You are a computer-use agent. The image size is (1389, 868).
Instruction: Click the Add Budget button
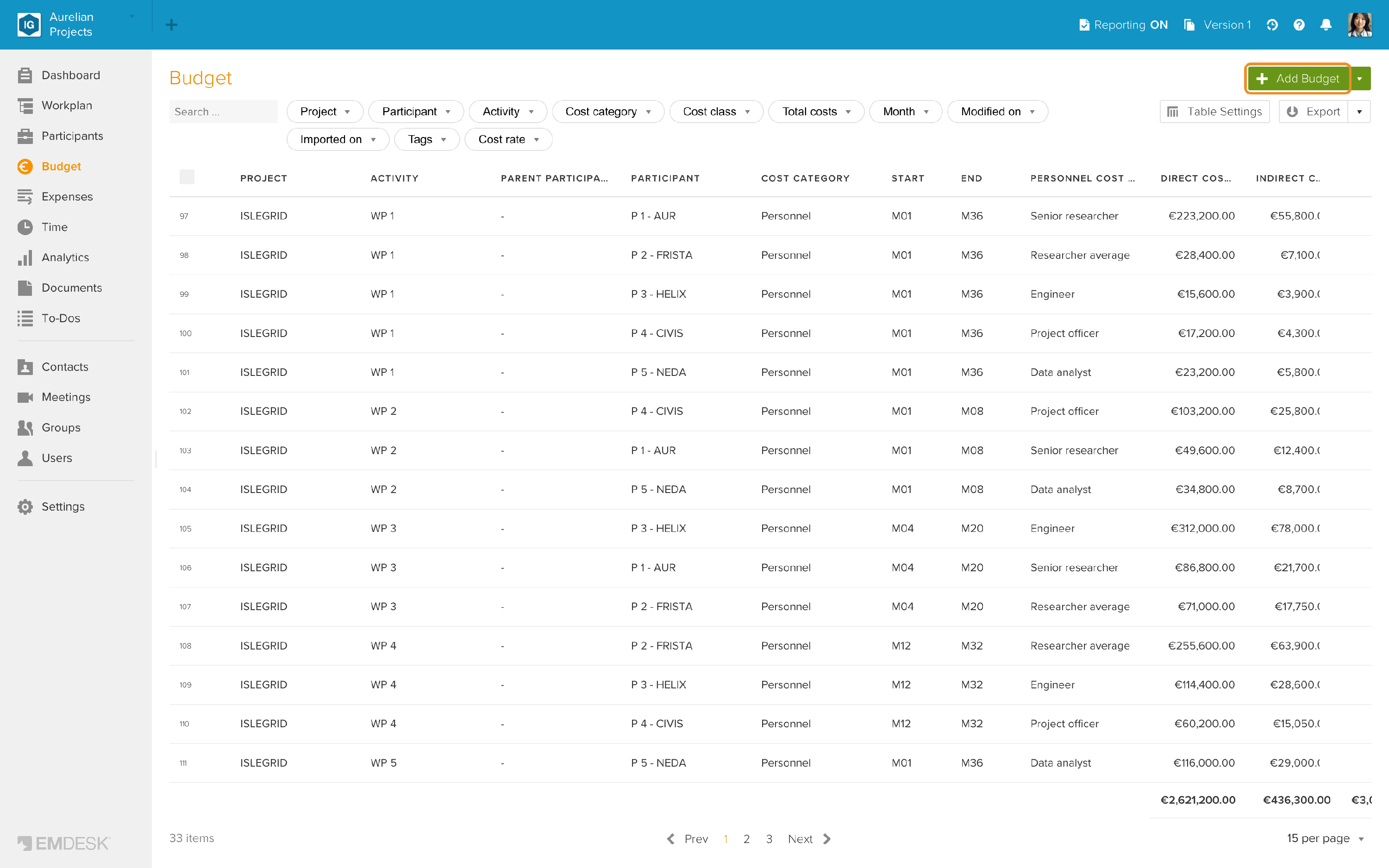[1297, 79]
